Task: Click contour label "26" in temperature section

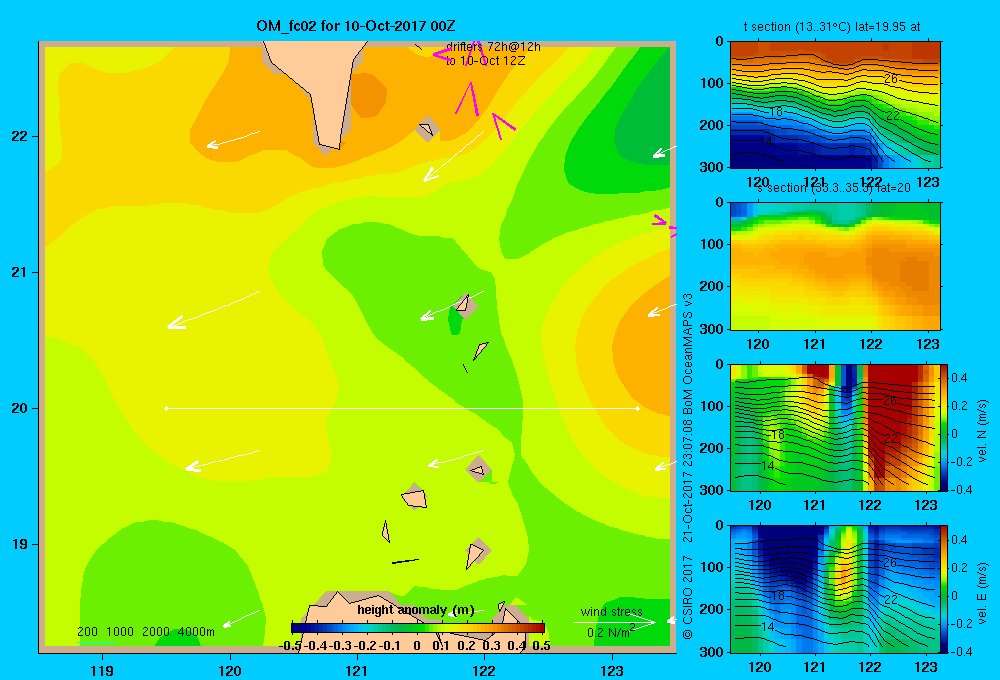Action: (891, 78)
